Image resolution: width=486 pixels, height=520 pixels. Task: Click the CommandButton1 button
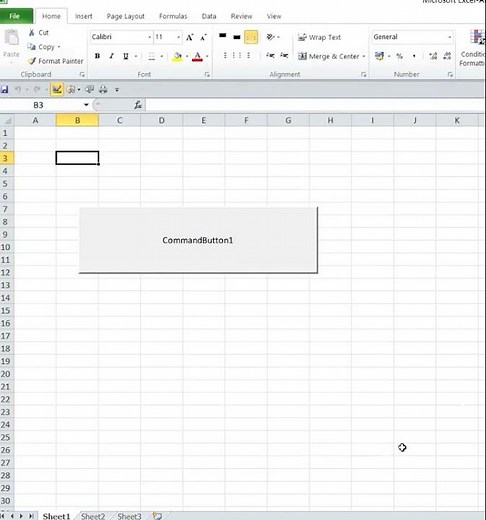pyautogui.click(x=198, y=240)
